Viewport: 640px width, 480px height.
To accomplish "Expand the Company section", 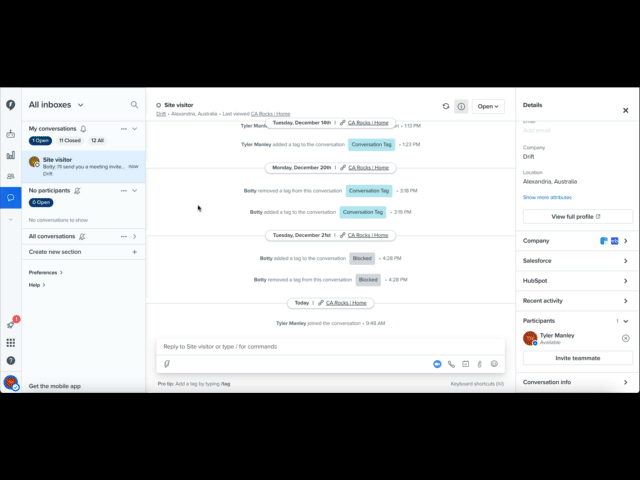I will (578, 241).
